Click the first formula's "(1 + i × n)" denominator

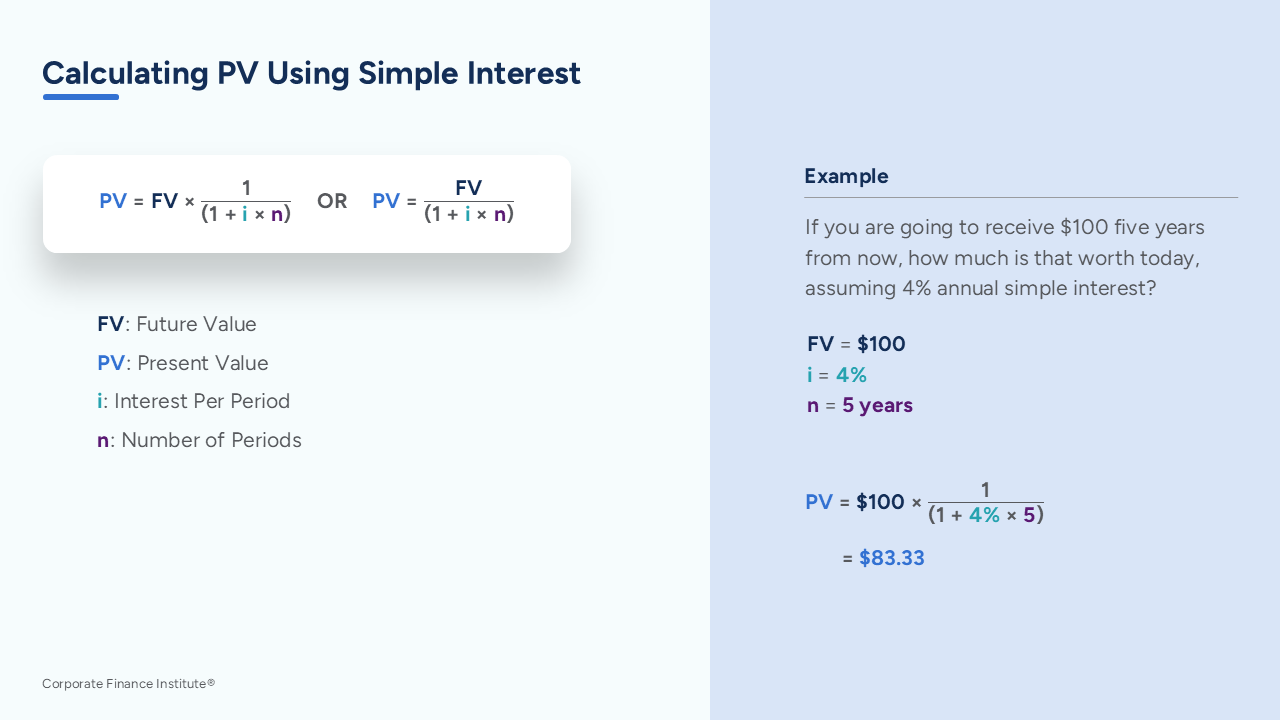pos(246,214)
